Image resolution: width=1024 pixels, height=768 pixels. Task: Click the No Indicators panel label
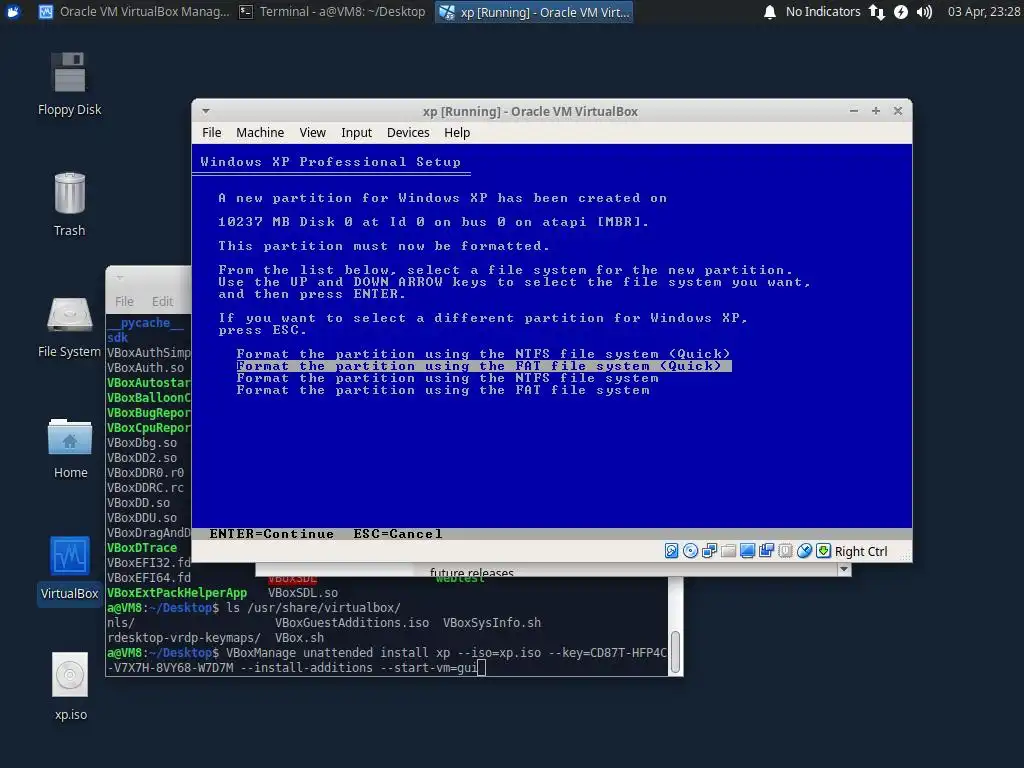pyautogui.click(x=823, y=12)
